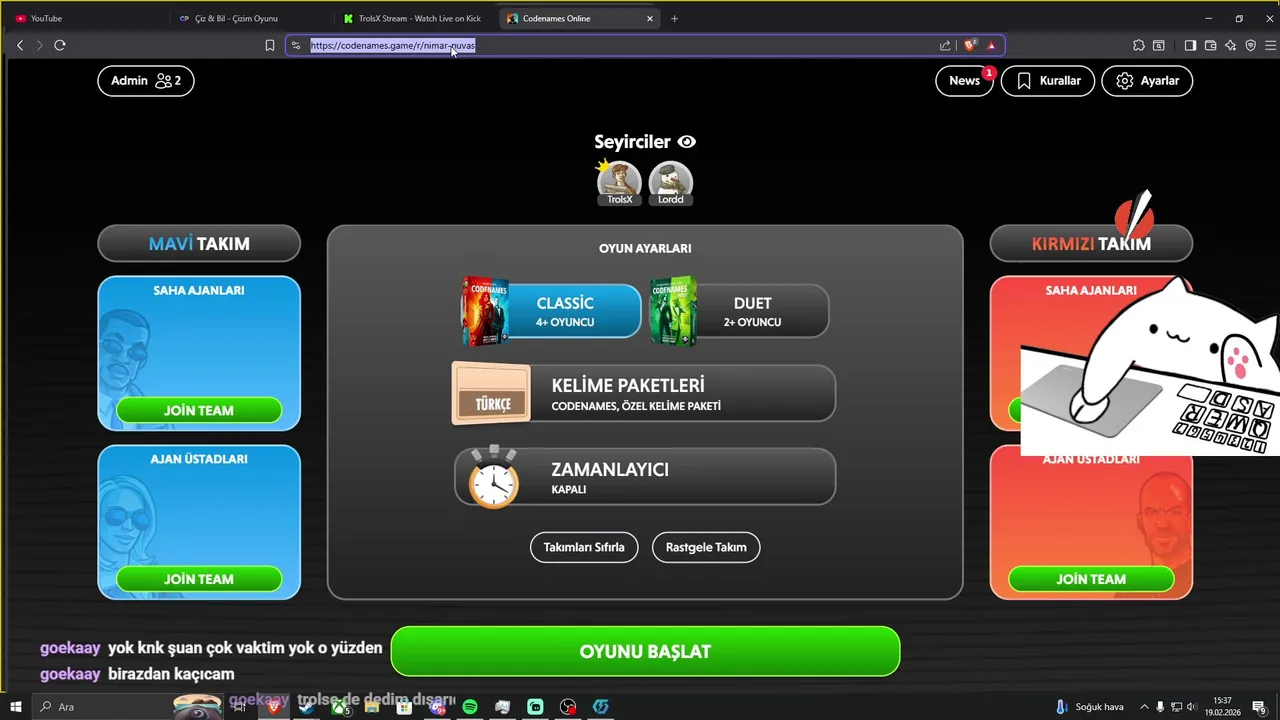
Task: Open the notification center icon
Action: tap(1259, 707)
